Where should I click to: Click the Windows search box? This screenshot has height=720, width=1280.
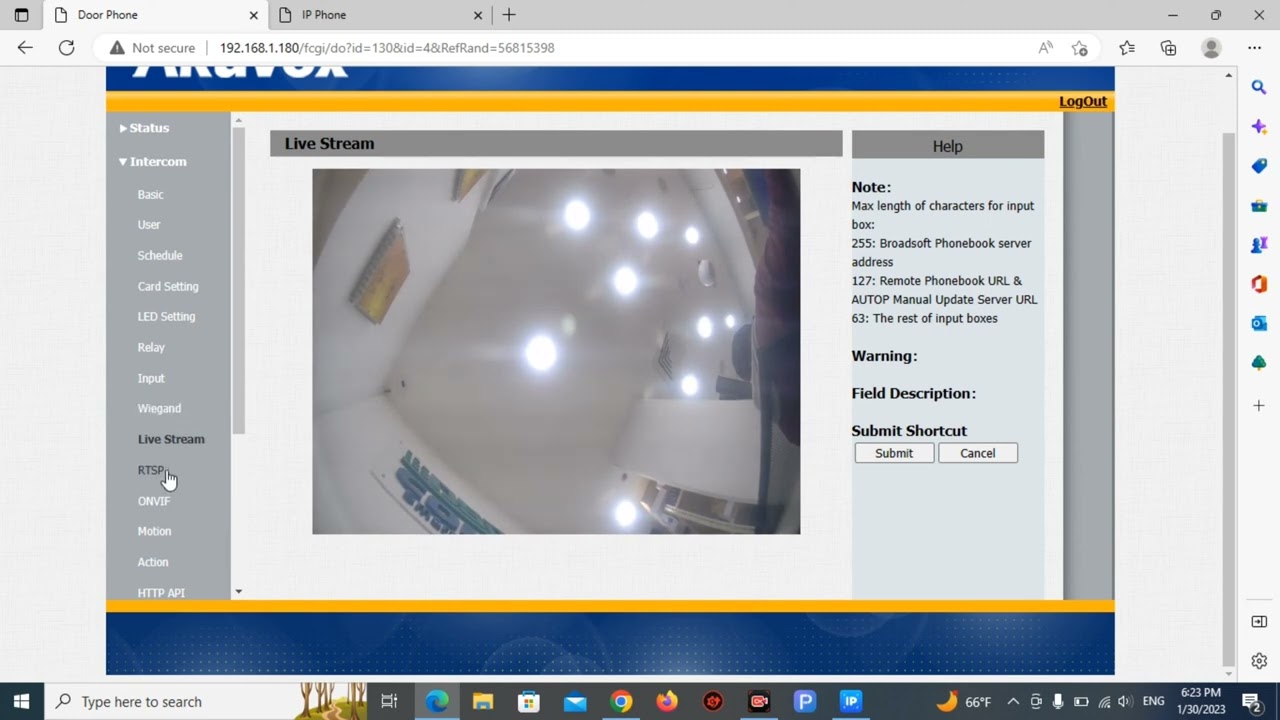205,701
